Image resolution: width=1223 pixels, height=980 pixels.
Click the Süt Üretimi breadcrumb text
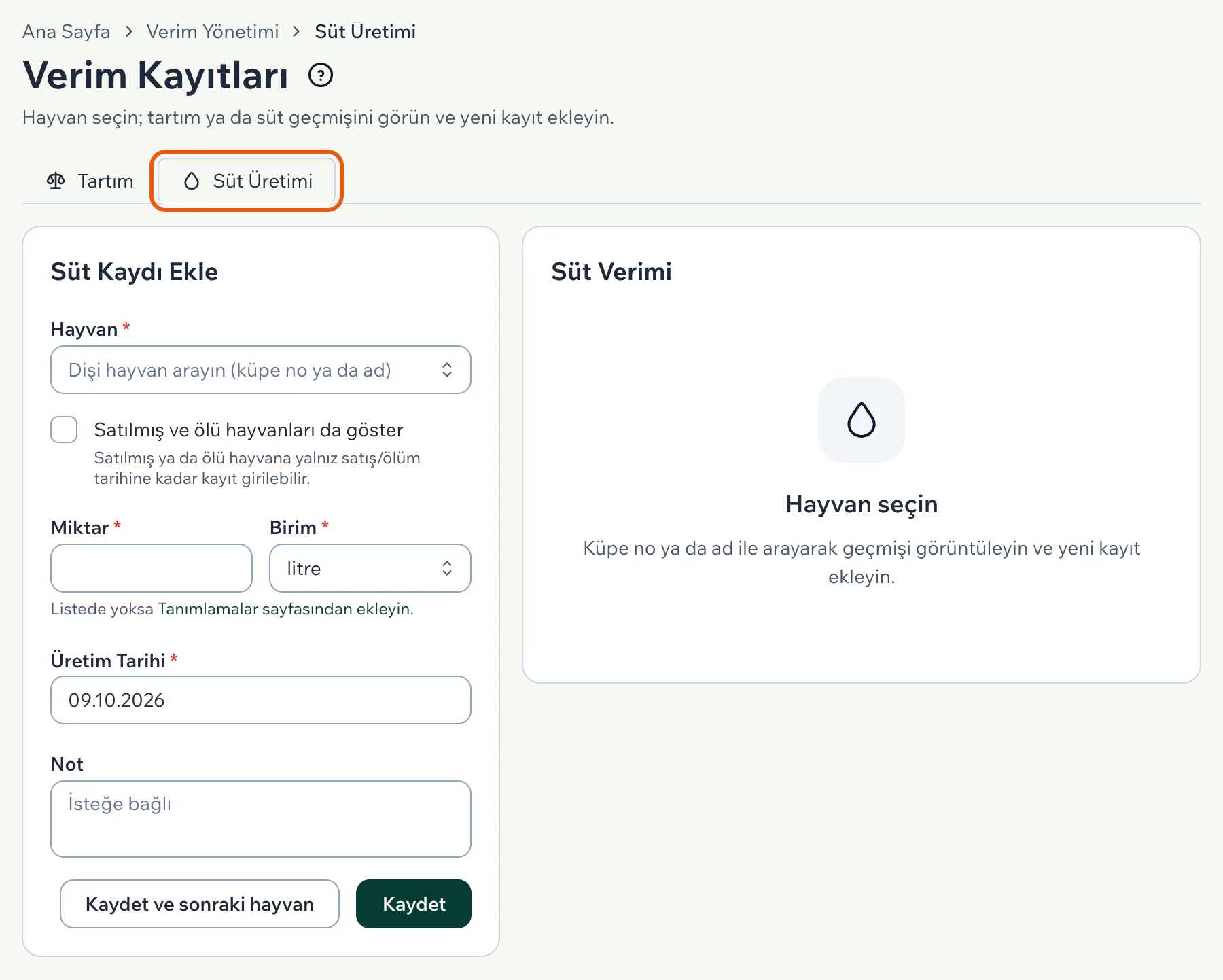pyautogui.click(x=366, y=31)
